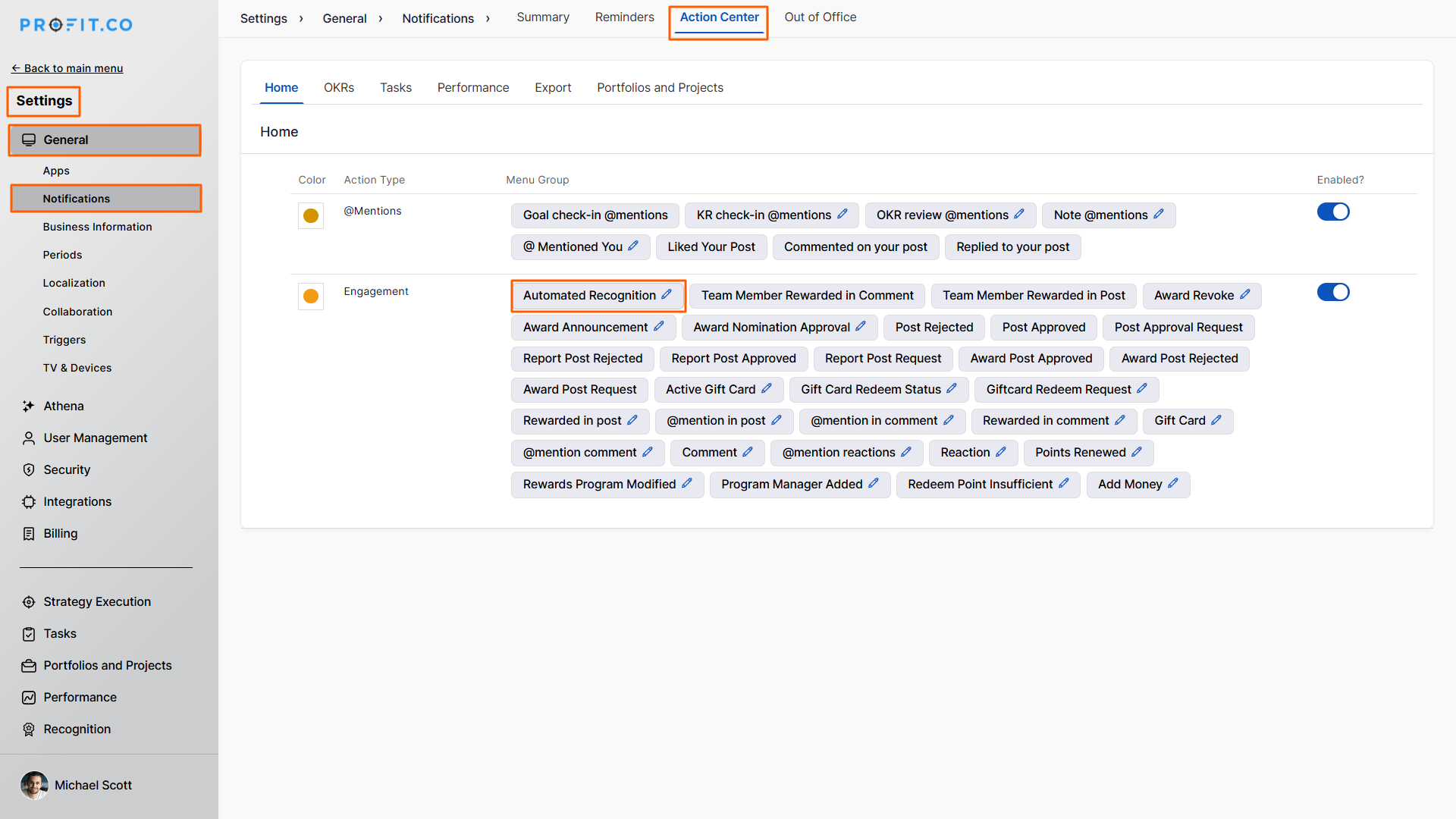This screenshot has height=819, width=1456.
Task: Click the Back to main menu link
Action: tap(67, 68)
